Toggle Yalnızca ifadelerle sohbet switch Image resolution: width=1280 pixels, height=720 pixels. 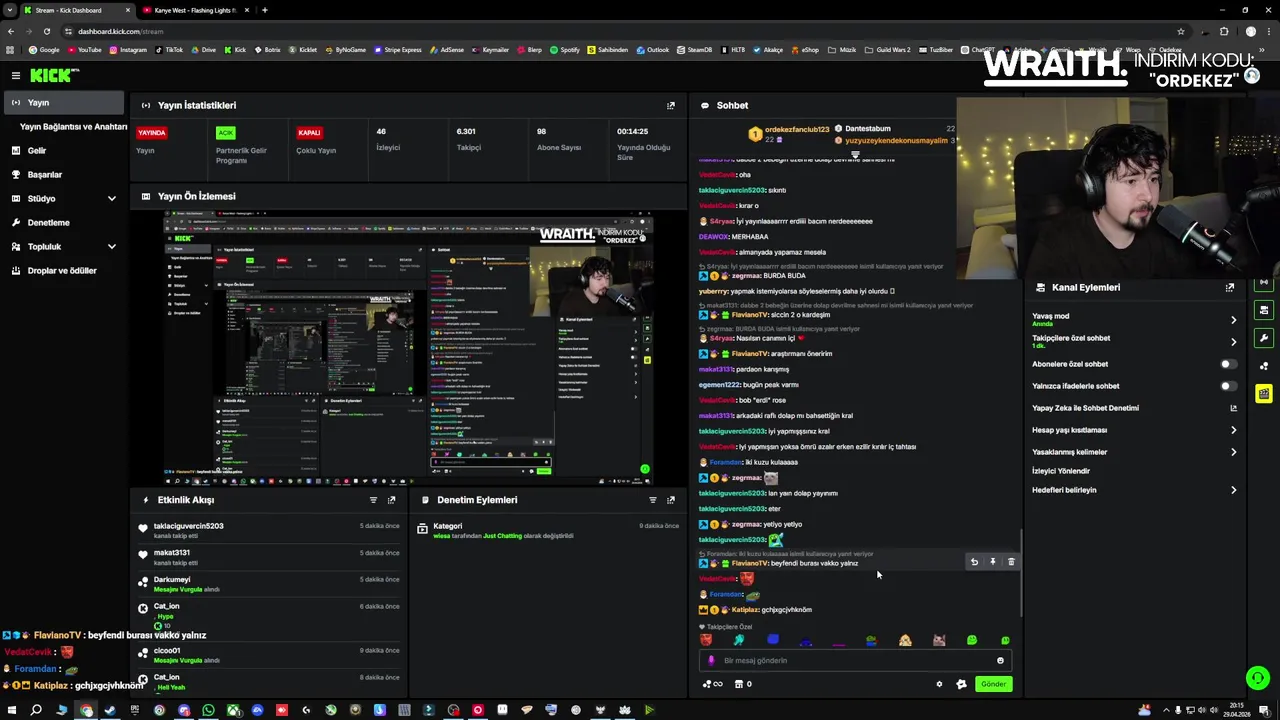coord(1228,386)
